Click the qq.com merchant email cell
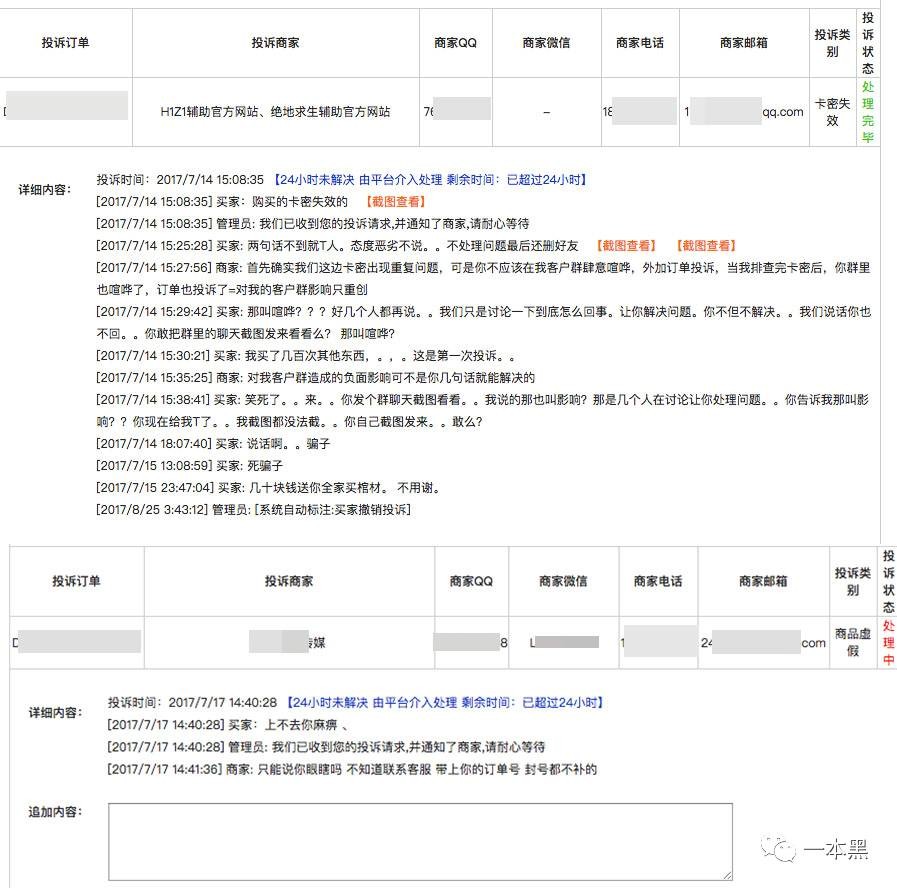 tap(745, 112)
